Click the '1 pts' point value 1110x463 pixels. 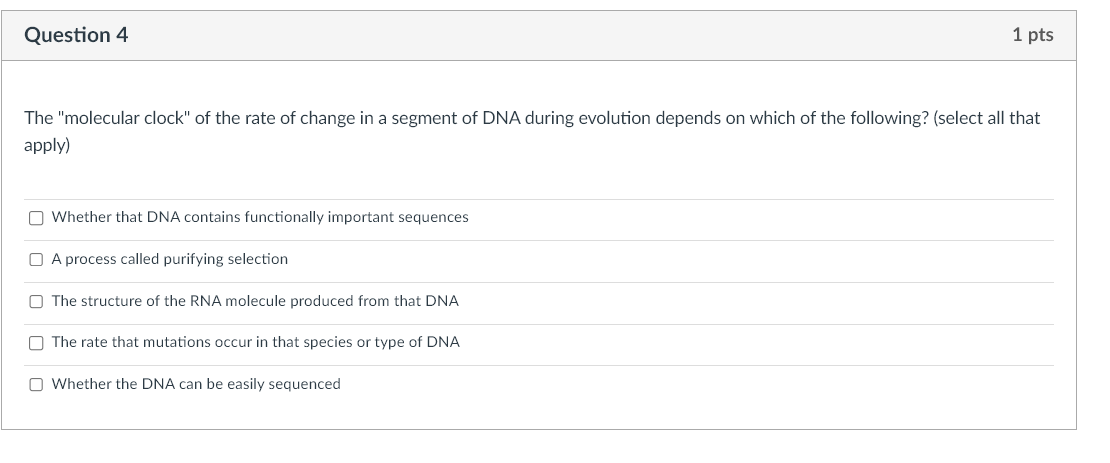(1032, 35)
